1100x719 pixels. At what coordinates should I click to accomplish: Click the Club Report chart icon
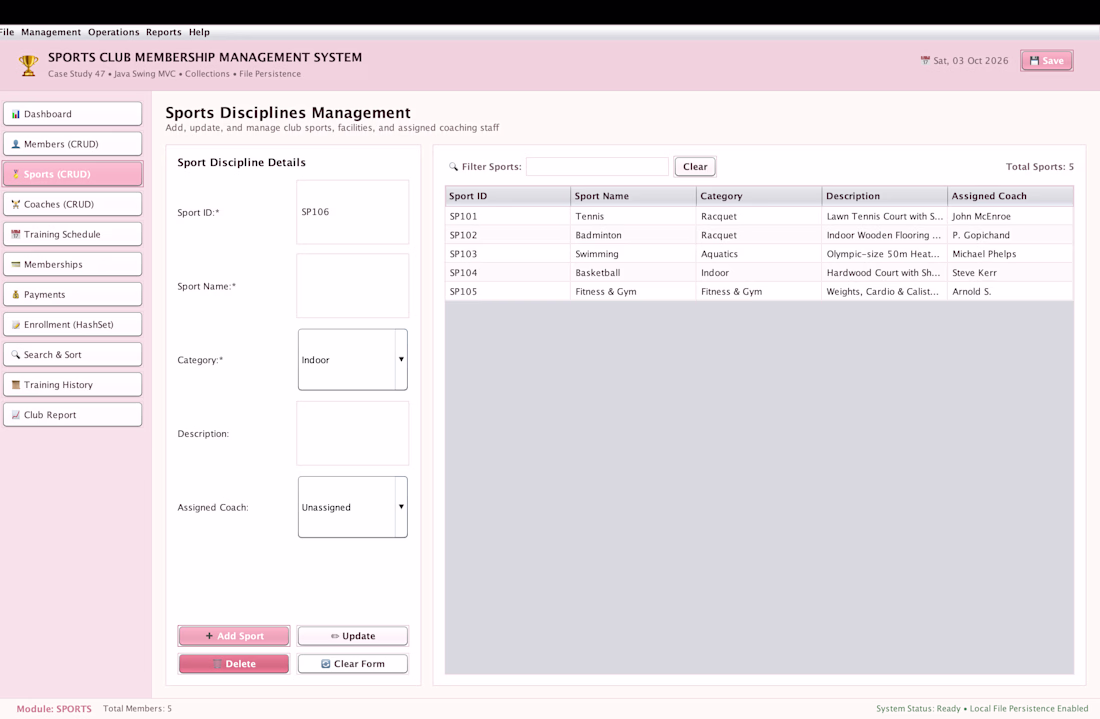[15, 415]
